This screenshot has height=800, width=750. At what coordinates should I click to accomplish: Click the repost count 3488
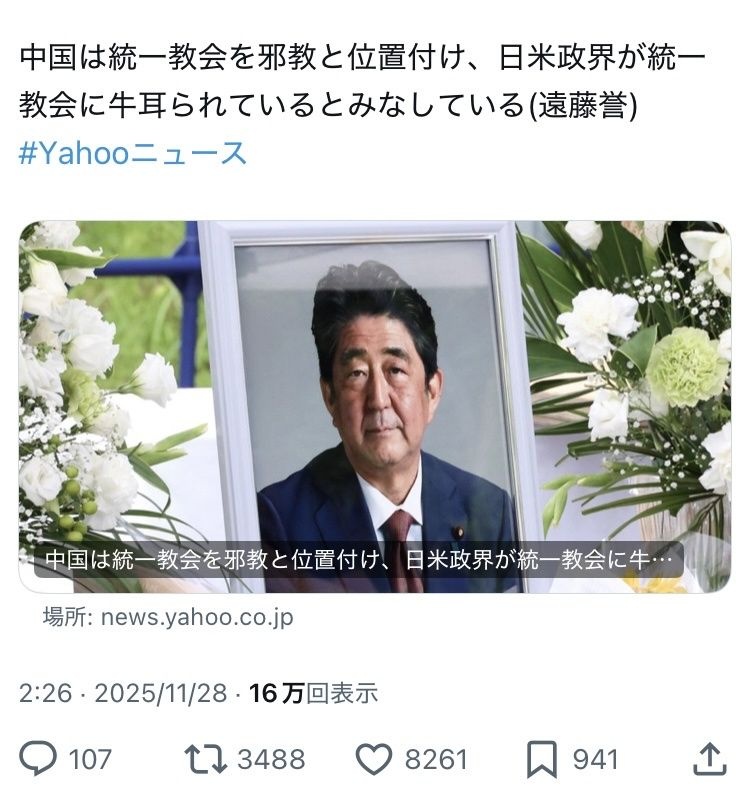pos(271,759)
